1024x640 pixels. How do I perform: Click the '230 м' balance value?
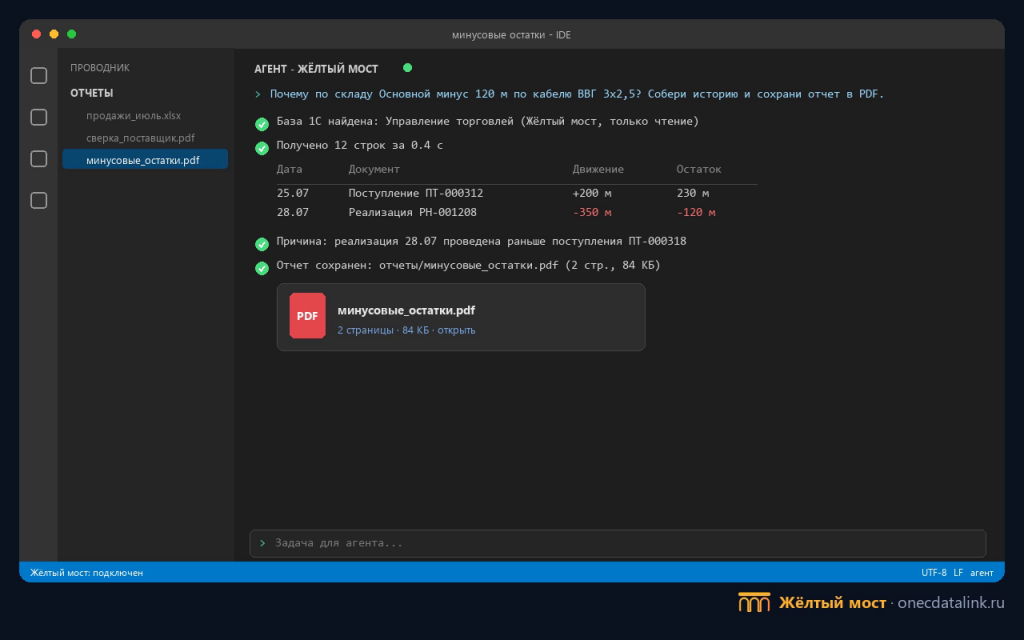click(692, 193)
